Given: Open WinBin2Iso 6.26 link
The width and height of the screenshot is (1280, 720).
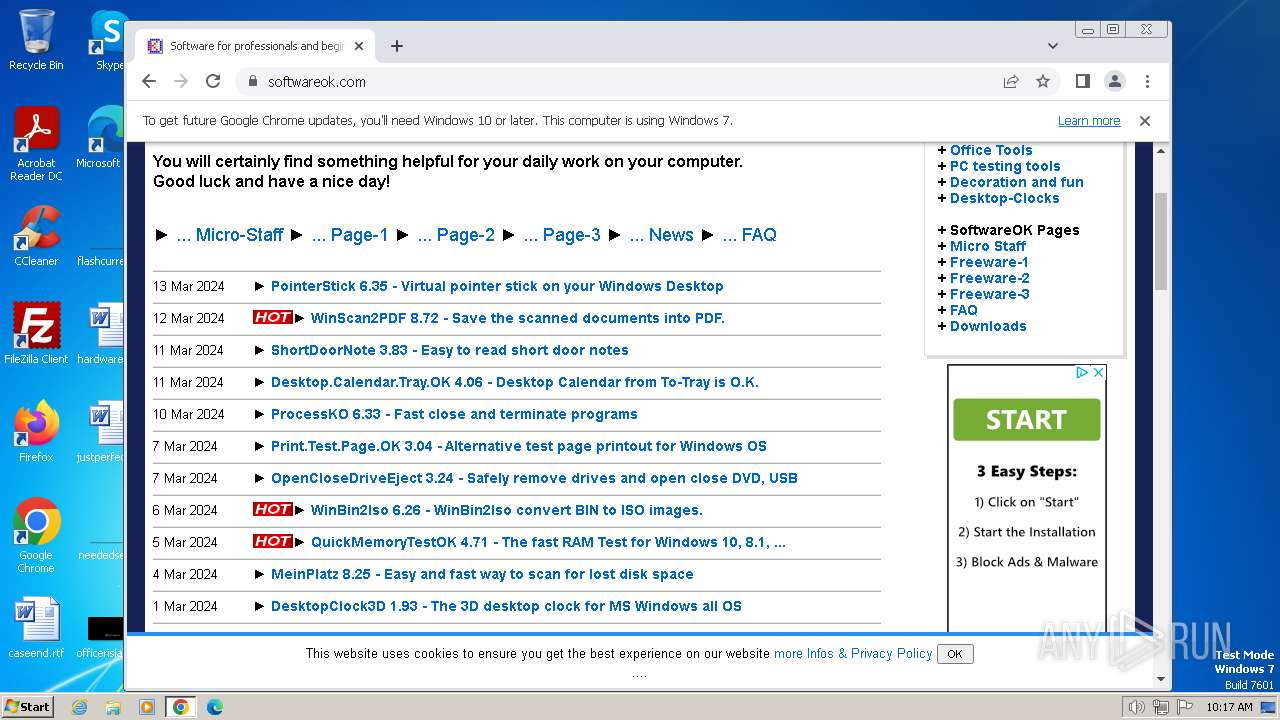Looking at the screenshot, I should pos(507,510).
